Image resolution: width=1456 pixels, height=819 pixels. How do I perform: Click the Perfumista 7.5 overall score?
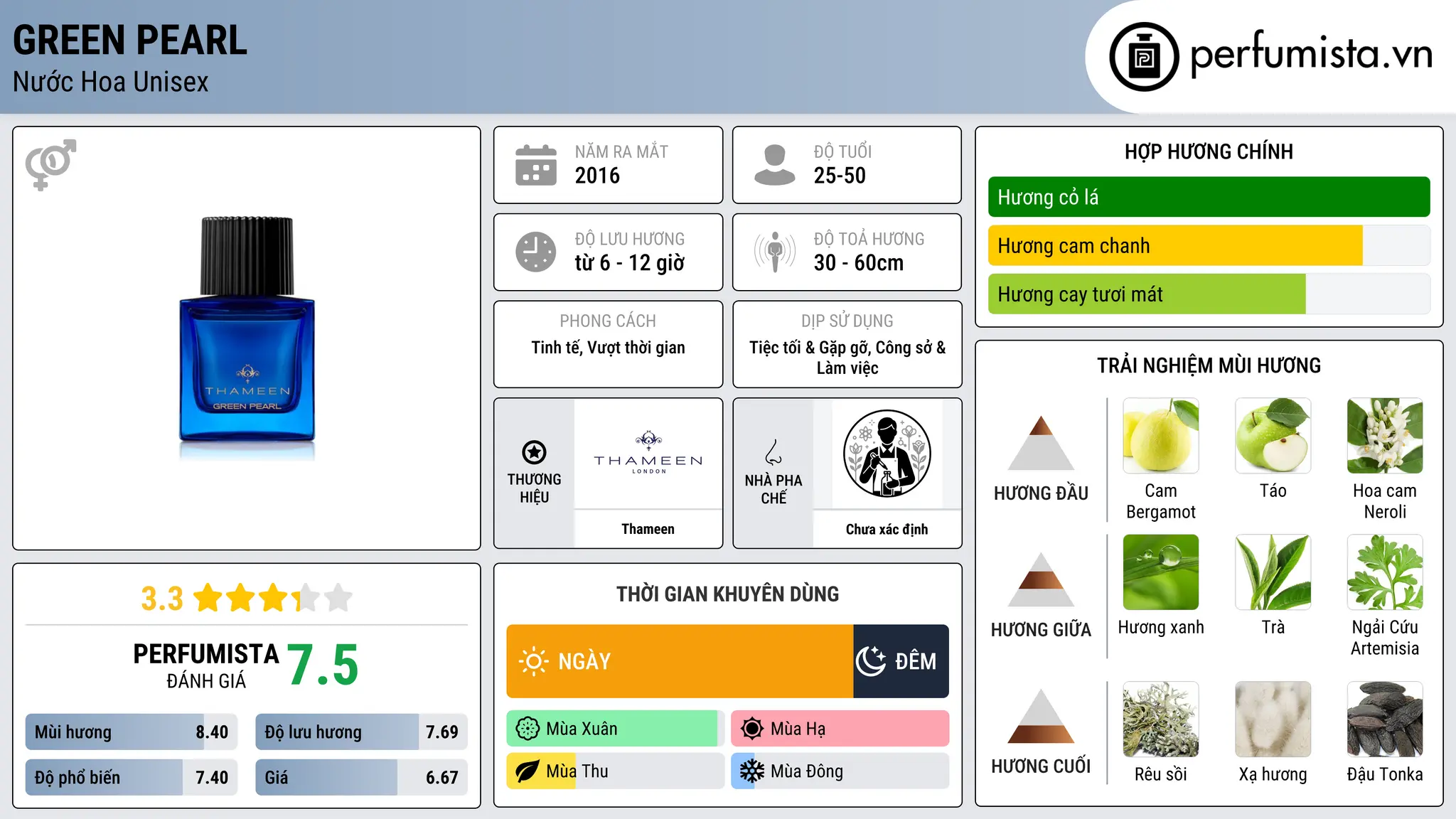323,665
